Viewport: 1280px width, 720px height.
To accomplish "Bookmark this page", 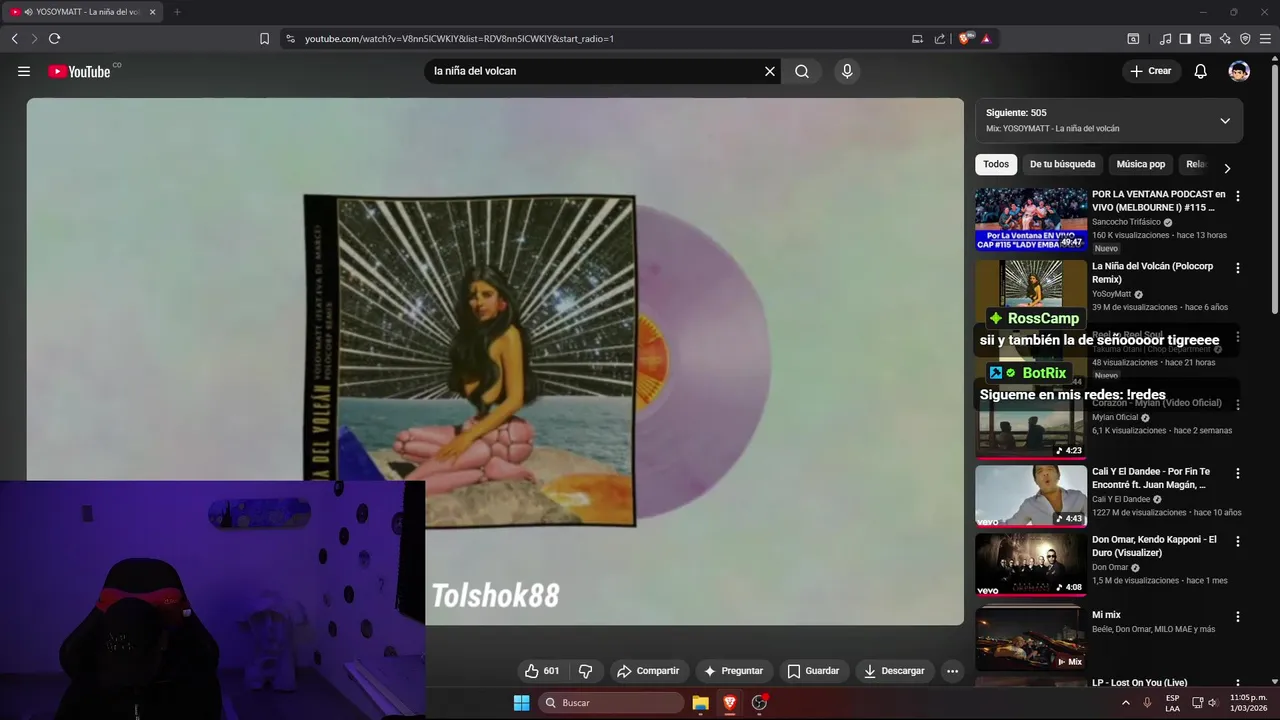I will click(x=264, y=39).
